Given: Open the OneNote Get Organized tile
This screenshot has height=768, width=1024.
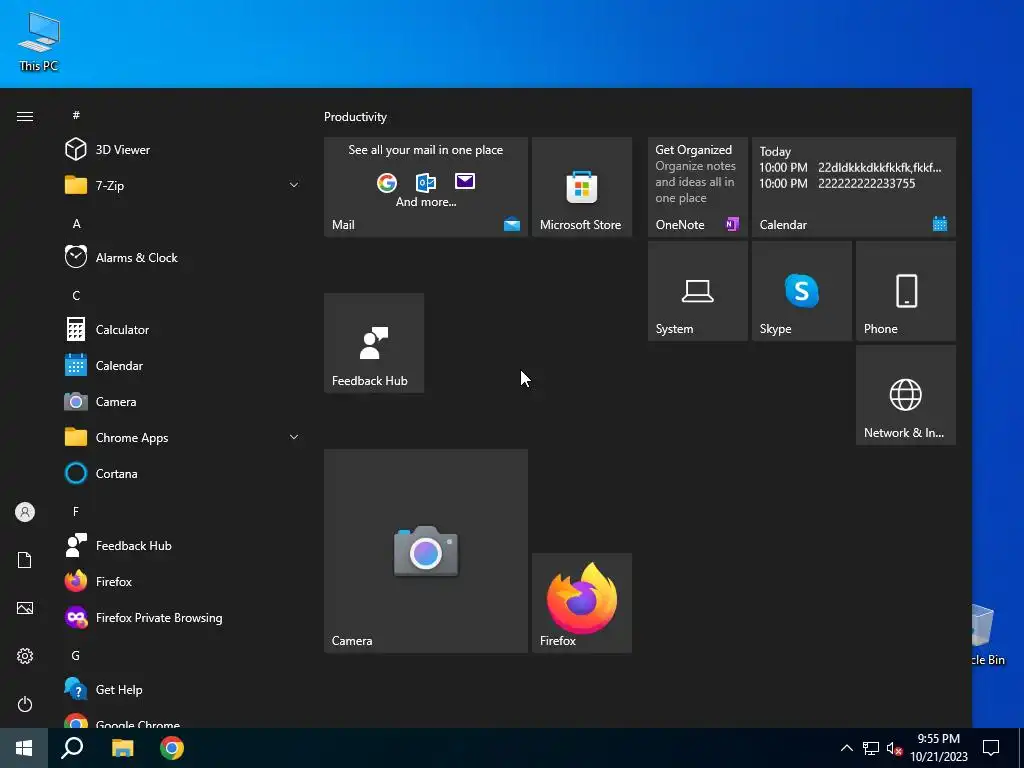Looking at the screenshot, I should 697,187.
